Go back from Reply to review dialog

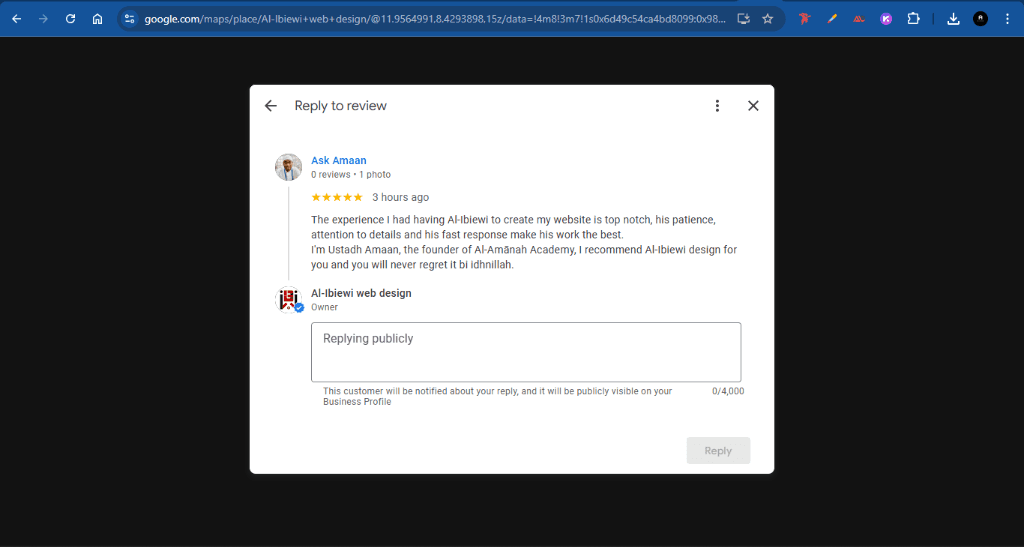point(270,106)
